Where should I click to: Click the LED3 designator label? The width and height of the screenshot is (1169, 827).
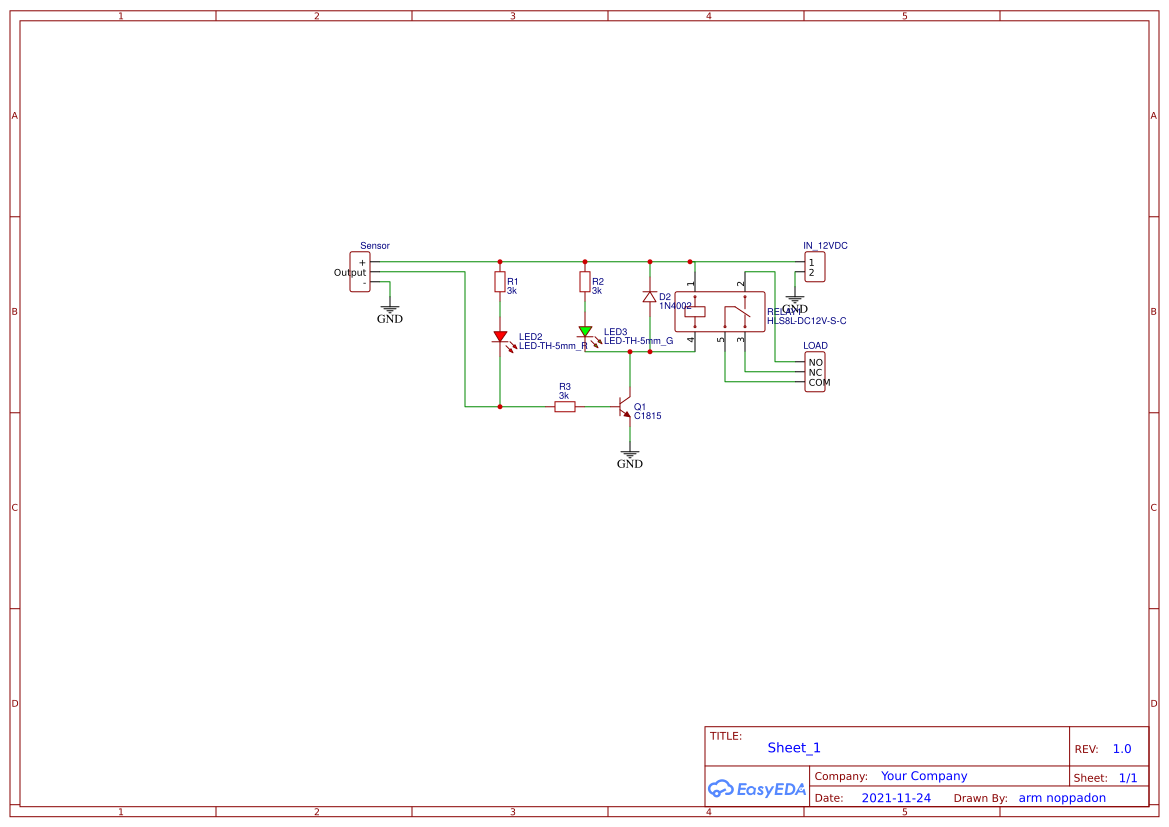tap(616, 332)
